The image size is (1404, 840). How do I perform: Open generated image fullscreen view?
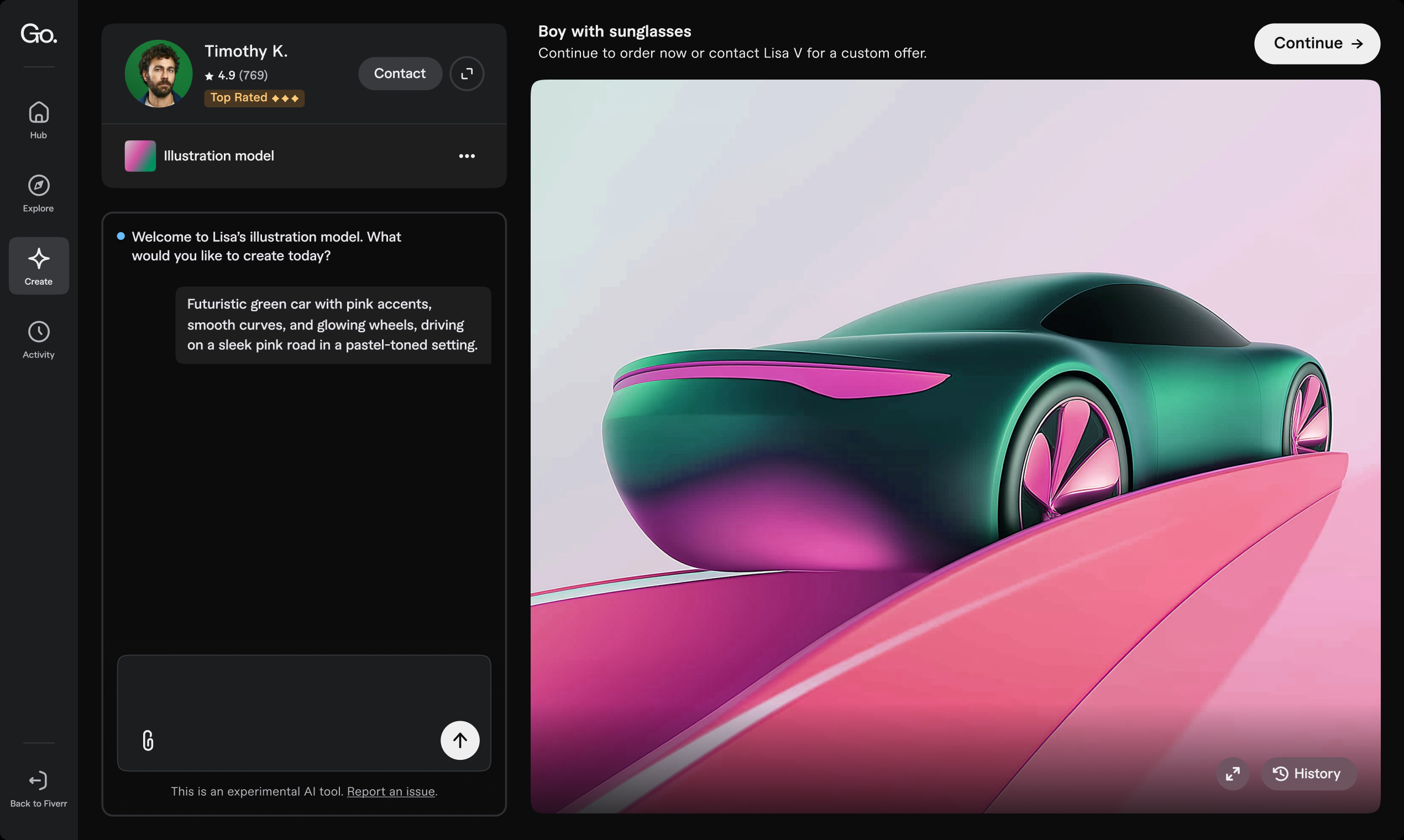click(x=1233, y=774)
